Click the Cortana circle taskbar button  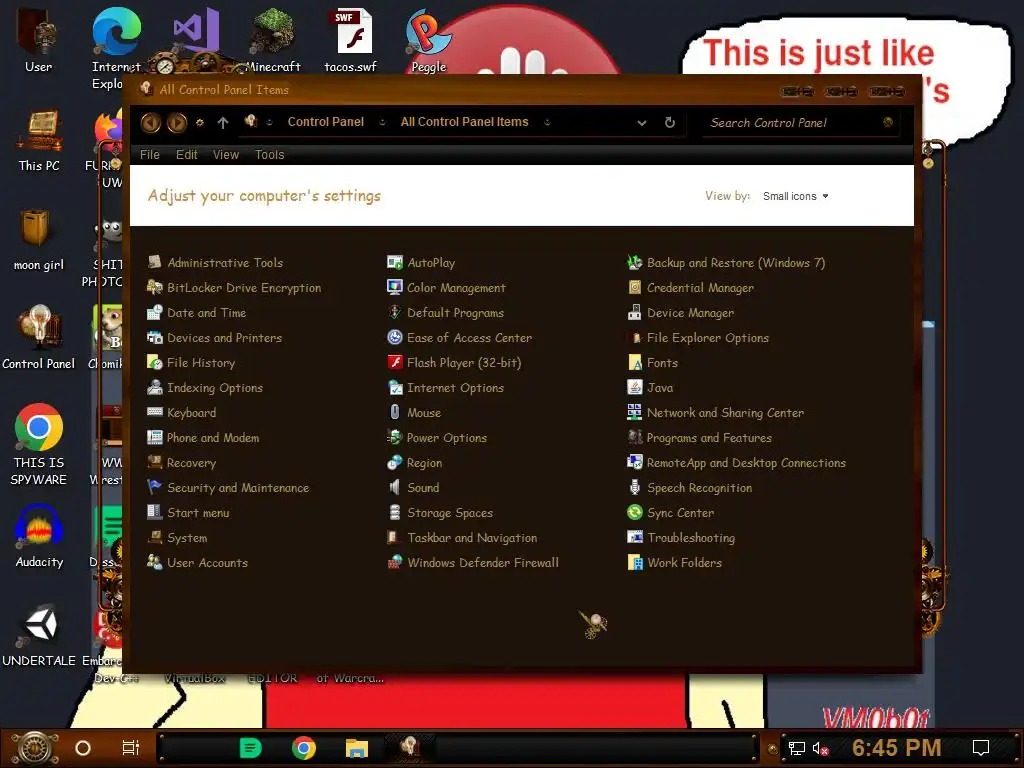coord(83,748)
